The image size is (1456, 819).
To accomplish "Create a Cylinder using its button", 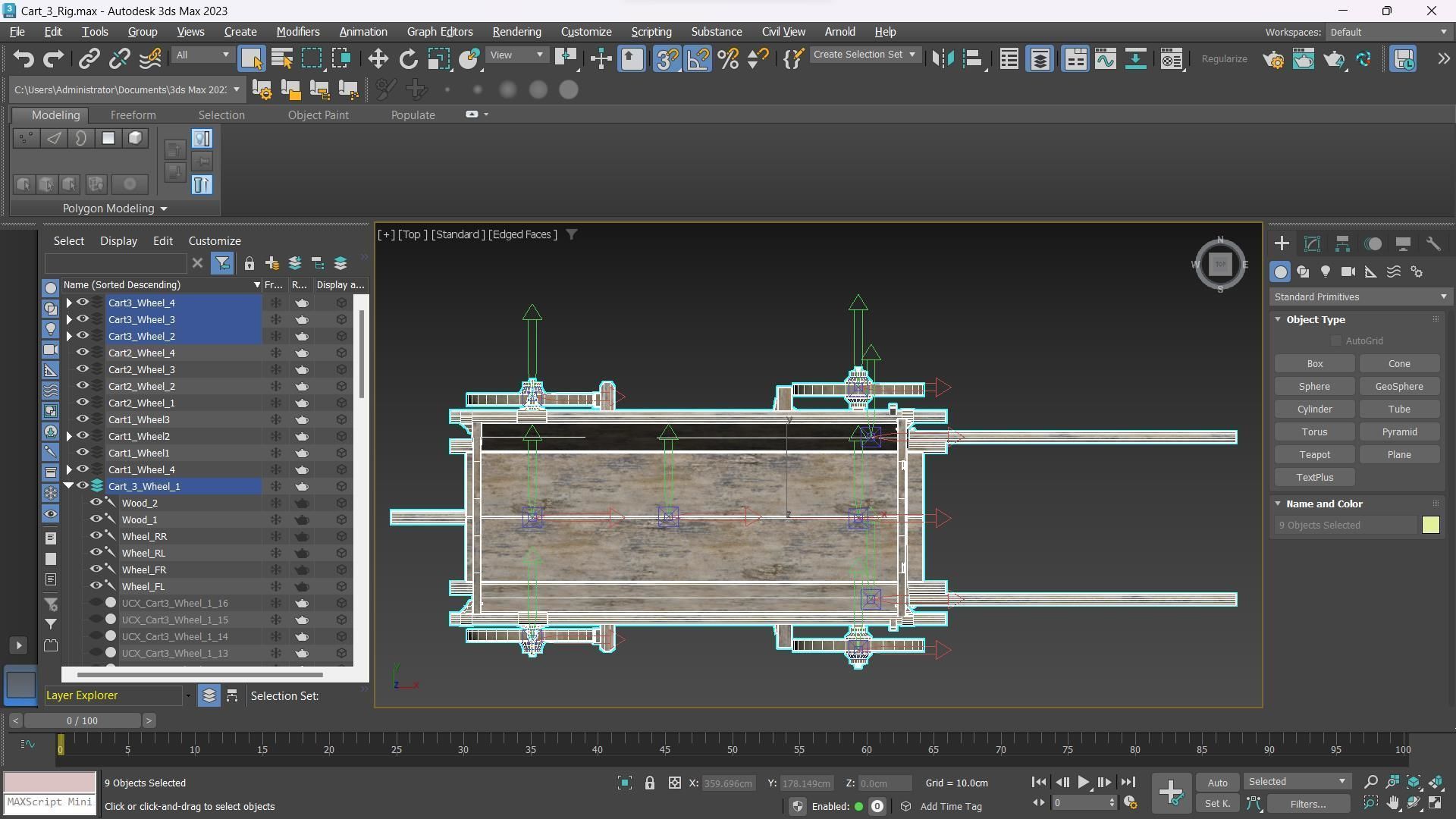I will (x=1314, y=409).
